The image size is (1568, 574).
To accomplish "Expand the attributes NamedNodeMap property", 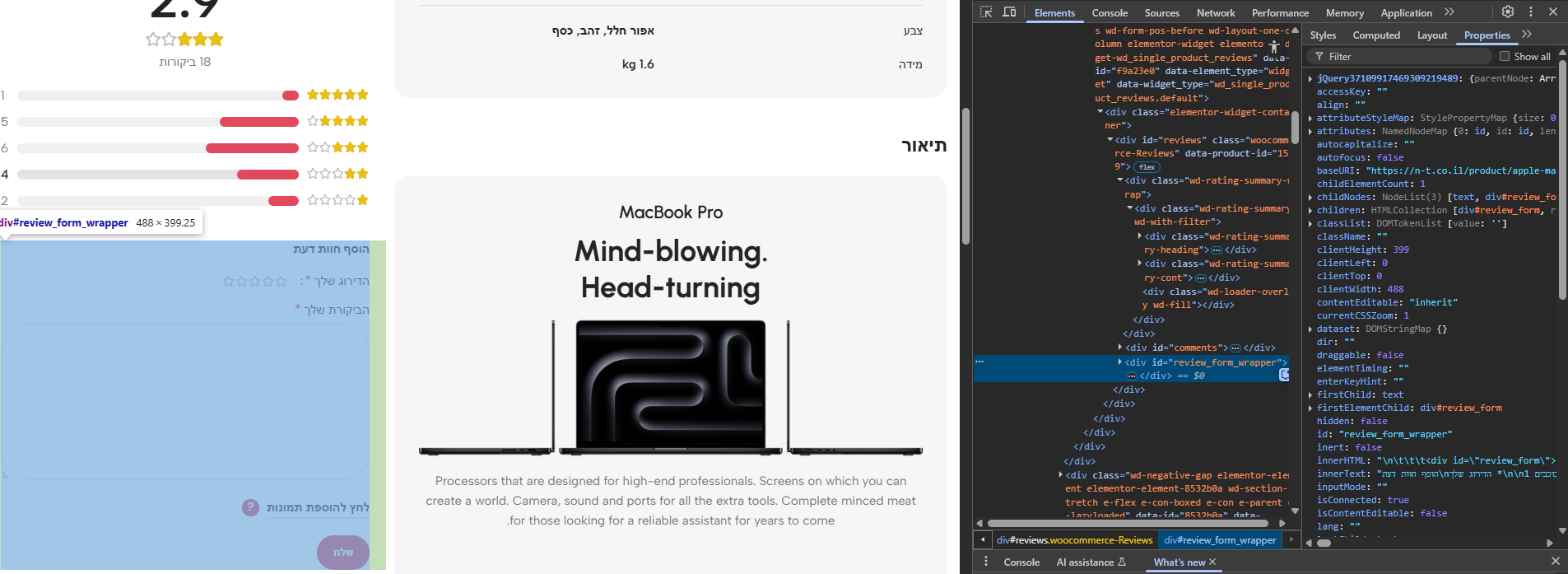I will click(1310, 132).
